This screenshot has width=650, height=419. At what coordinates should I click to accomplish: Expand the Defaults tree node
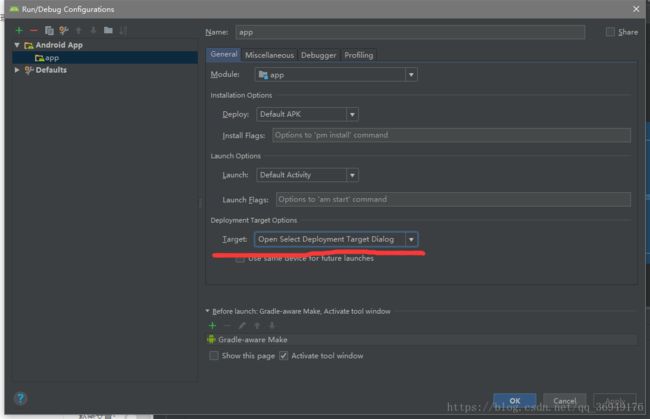(17, 70)
